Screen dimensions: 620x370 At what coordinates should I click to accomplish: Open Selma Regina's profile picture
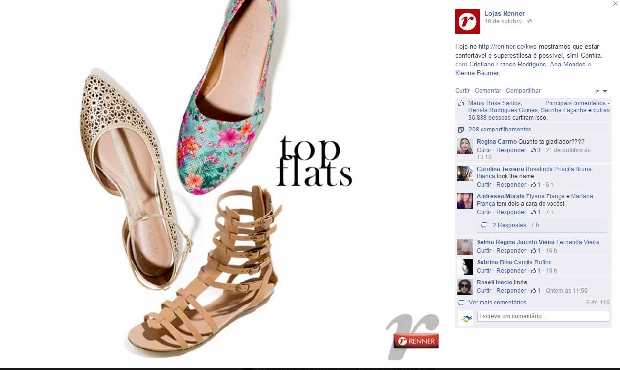[465, 247]
